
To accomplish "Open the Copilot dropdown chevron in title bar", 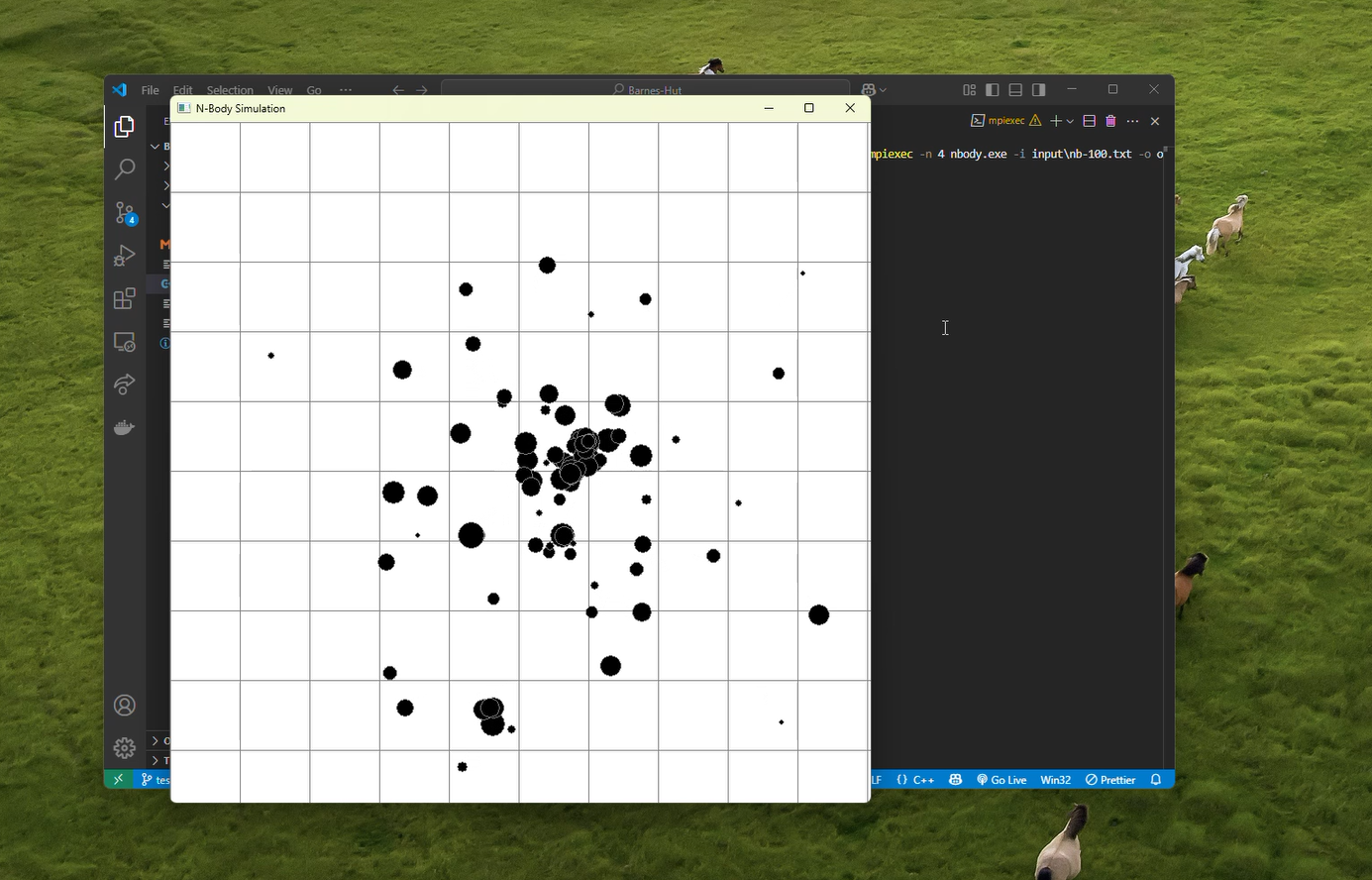I will (x=883, y=89).
